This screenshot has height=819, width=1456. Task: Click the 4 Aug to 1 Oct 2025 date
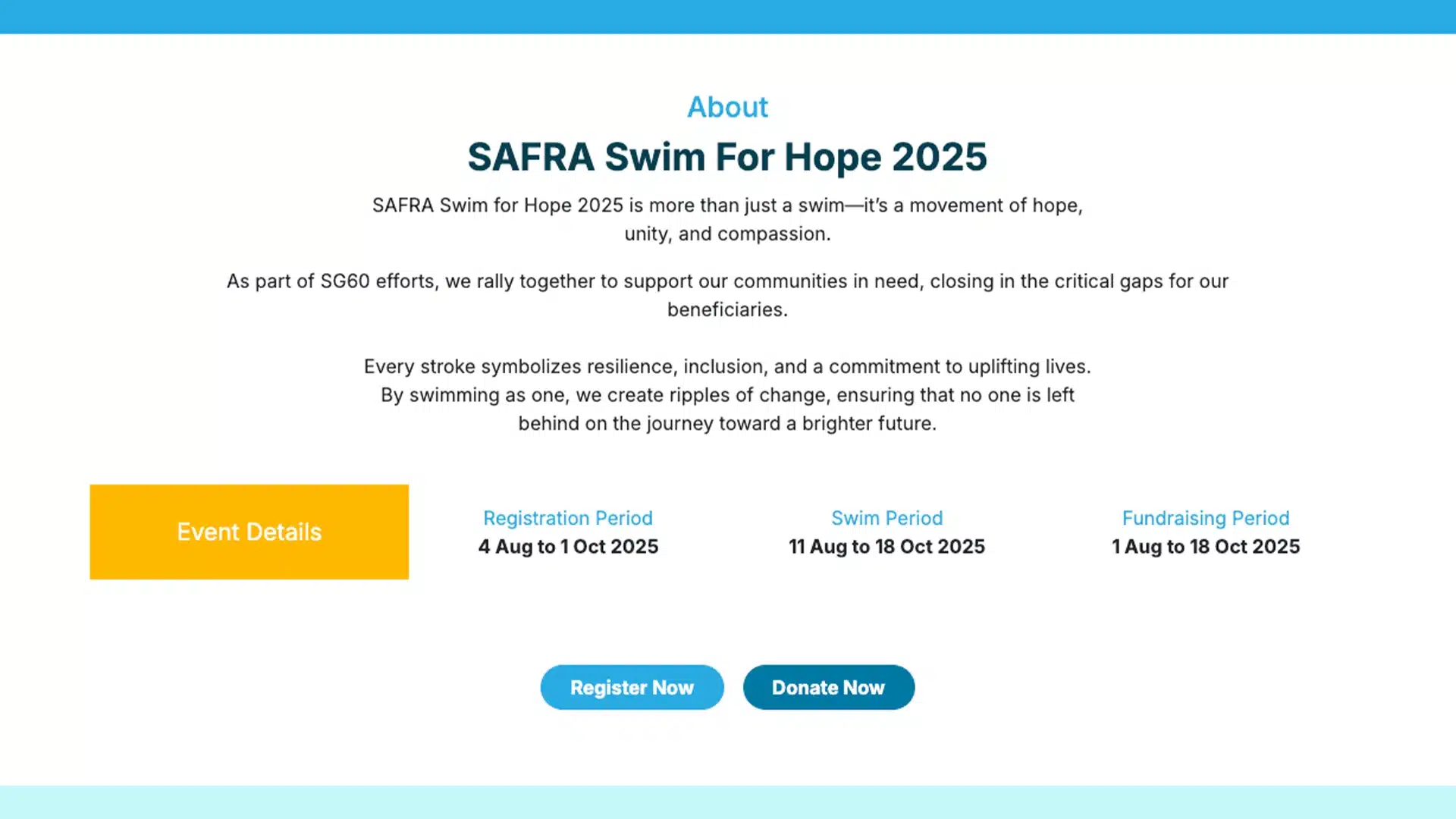(568, 547)
